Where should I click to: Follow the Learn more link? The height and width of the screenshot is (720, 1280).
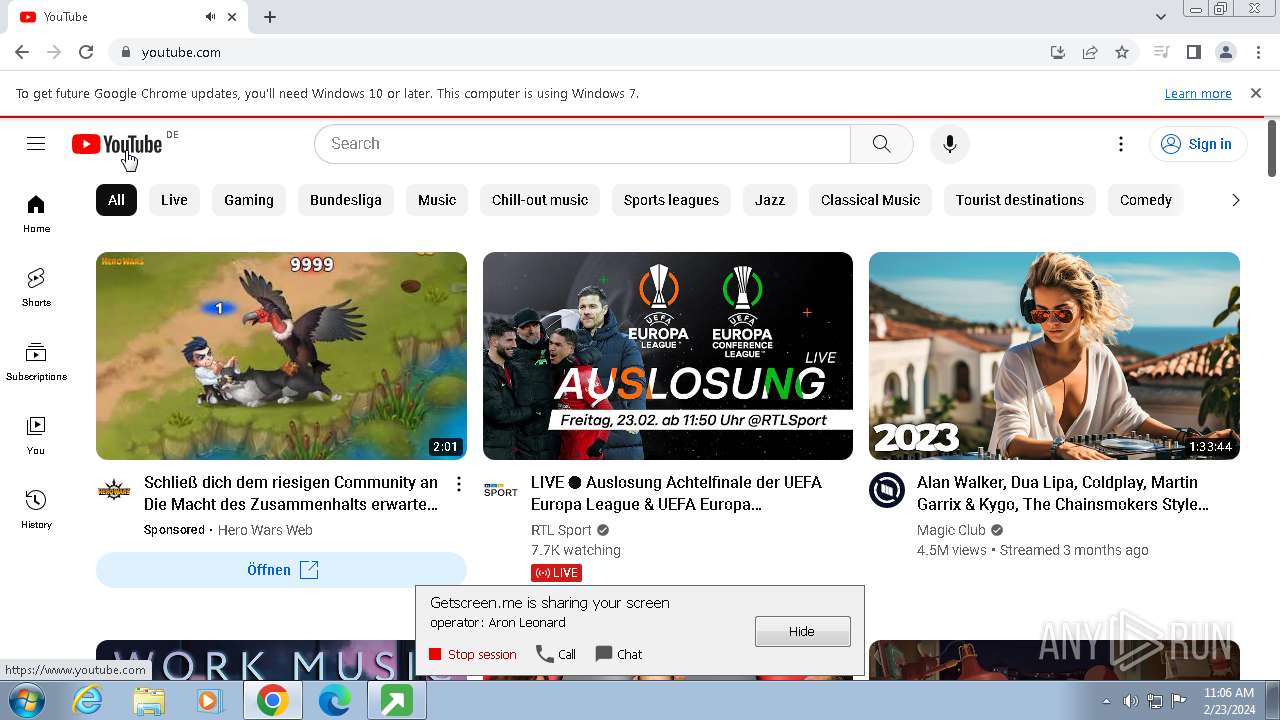coord(1198,93)
